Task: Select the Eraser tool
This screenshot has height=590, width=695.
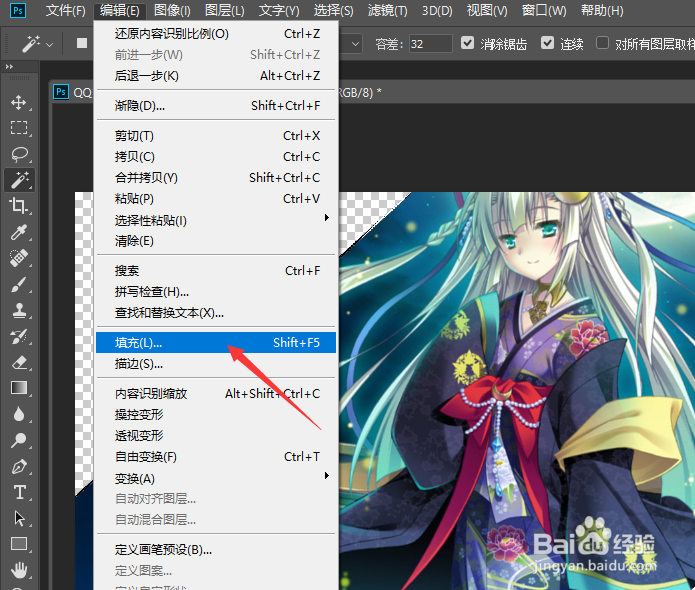Action: pos(19,362)
